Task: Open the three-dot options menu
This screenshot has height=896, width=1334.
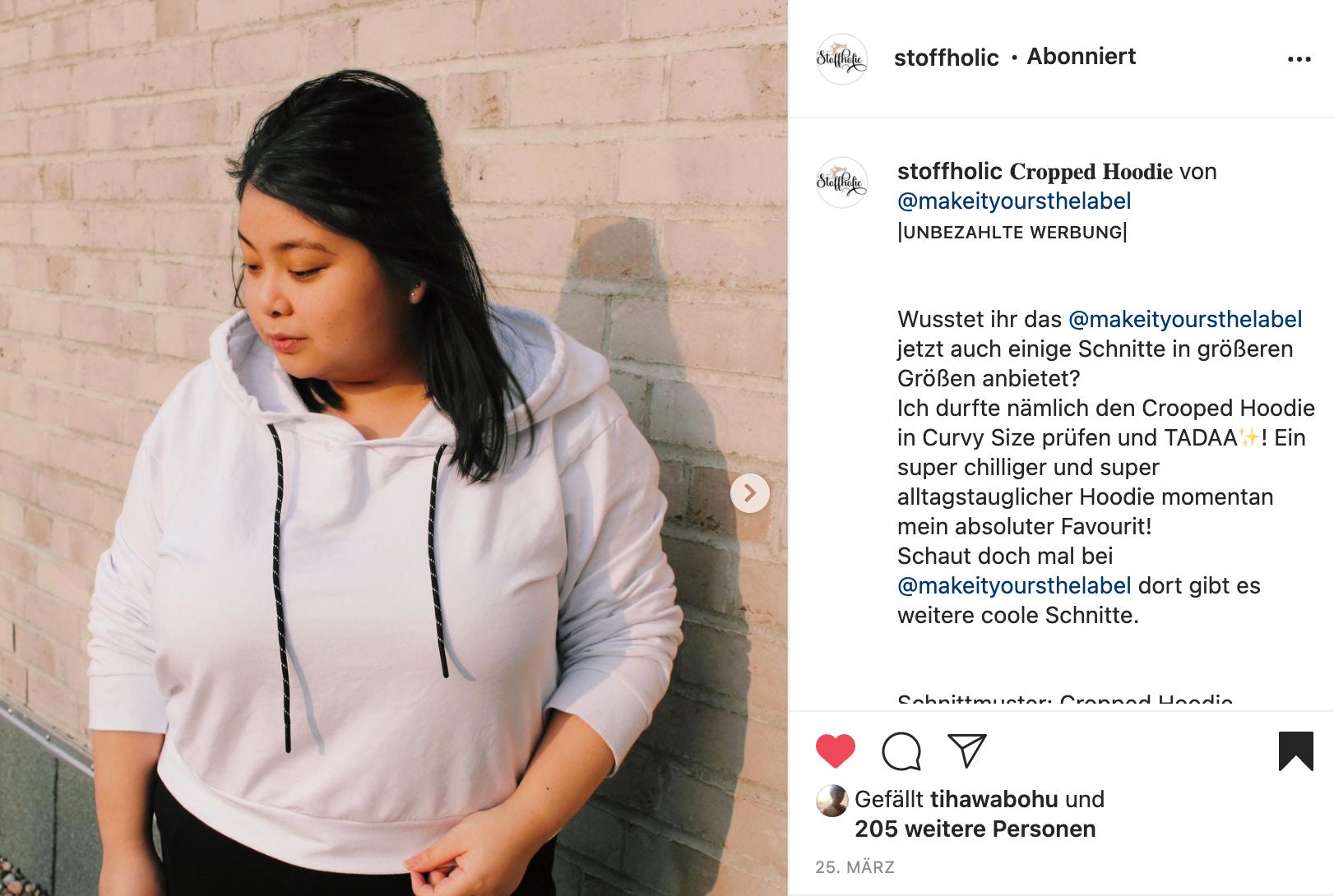Action: 1299,59
